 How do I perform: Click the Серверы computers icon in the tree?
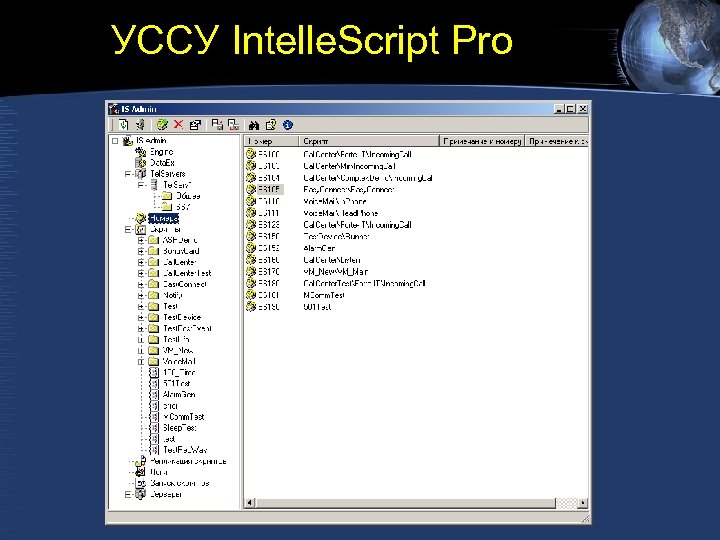tap(141, 494)
